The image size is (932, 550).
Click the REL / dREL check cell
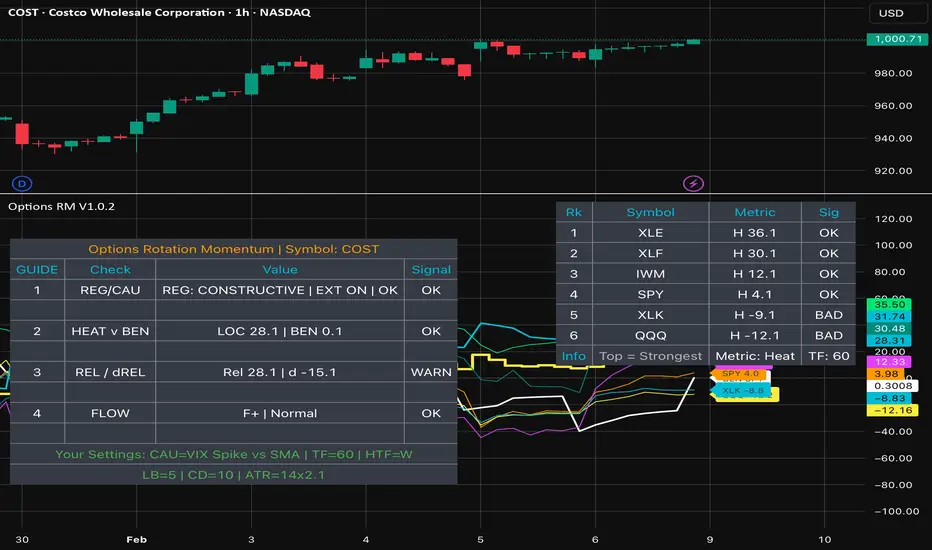point(110,372)
